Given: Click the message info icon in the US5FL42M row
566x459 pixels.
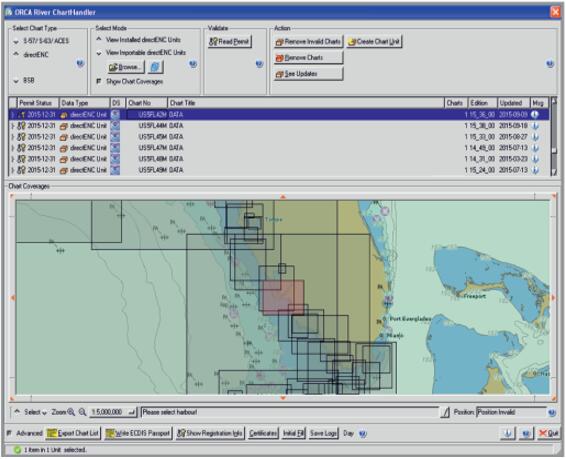Looking at the screenshot, I should [535, 115].
